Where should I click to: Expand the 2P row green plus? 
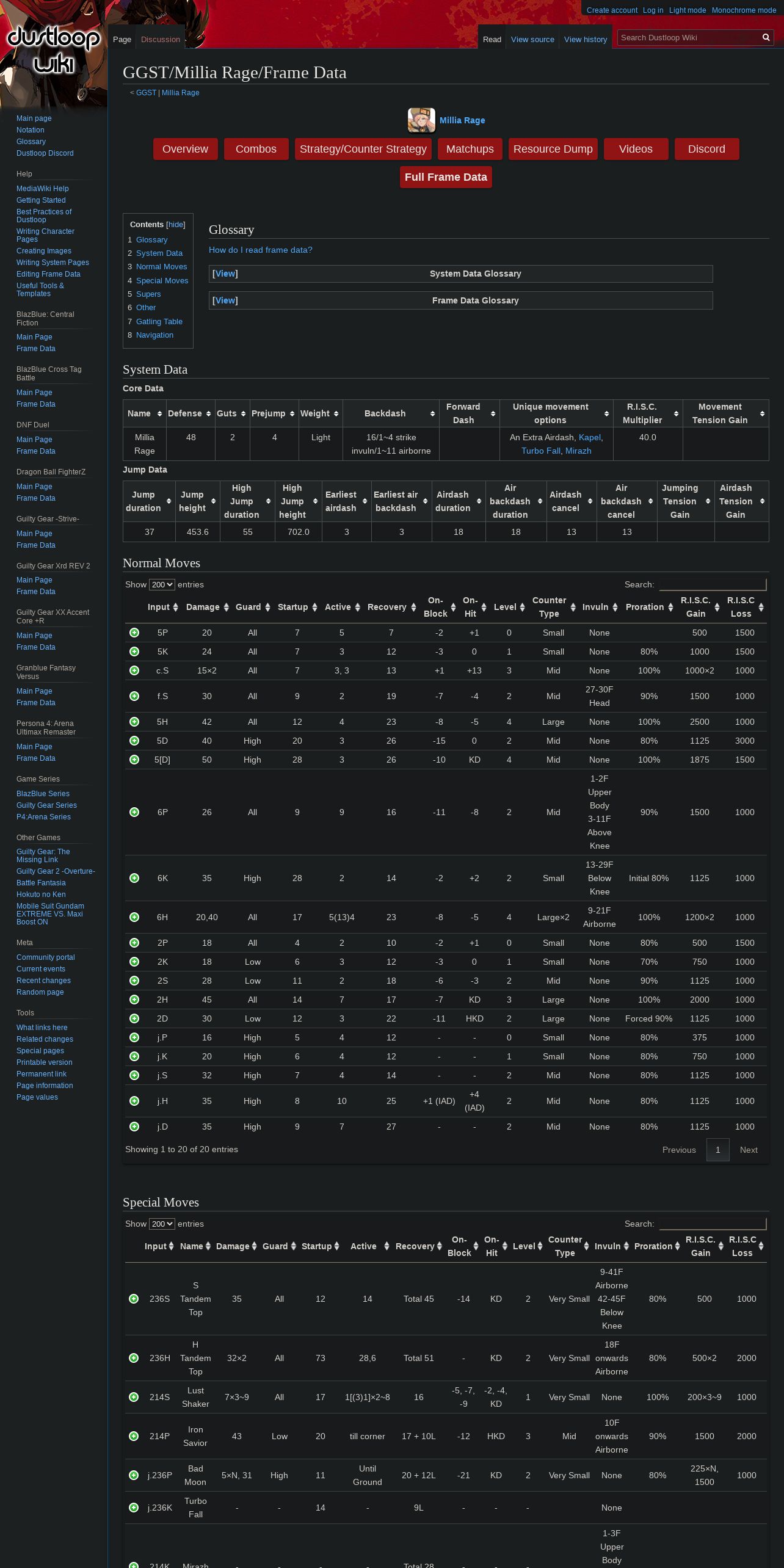tap(134, 943)
